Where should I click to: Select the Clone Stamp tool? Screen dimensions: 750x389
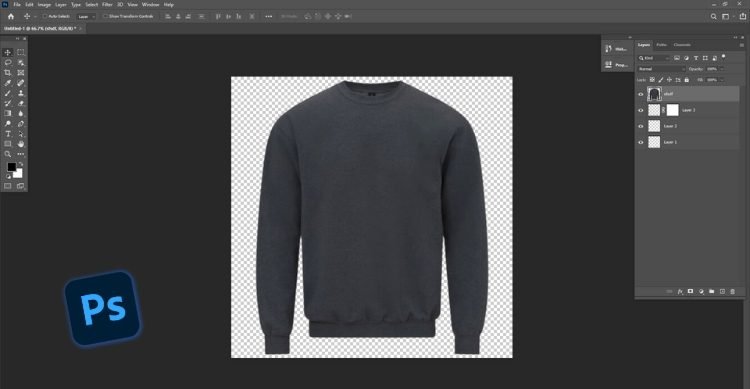21,93
